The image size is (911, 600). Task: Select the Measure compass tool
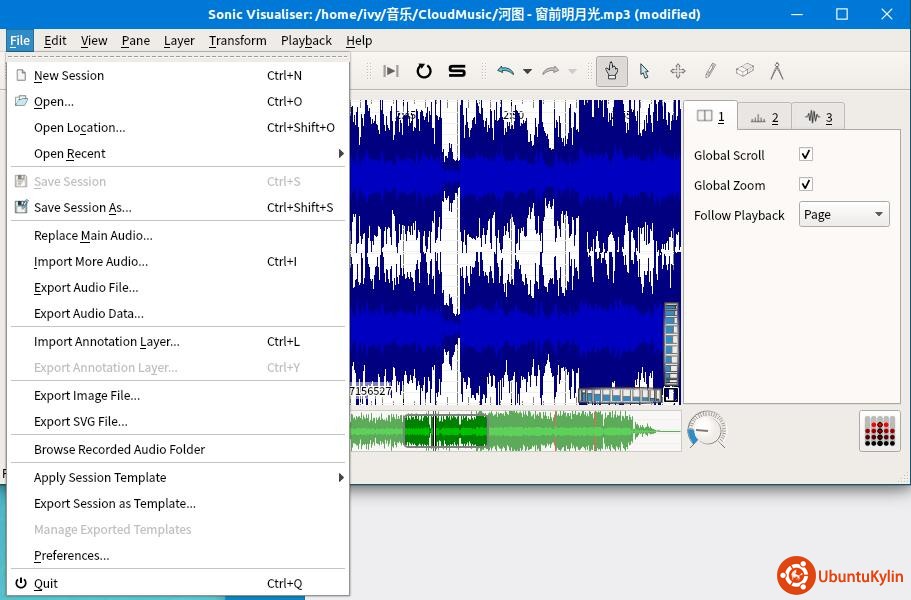pyautogui.click(x=776, y=71)
